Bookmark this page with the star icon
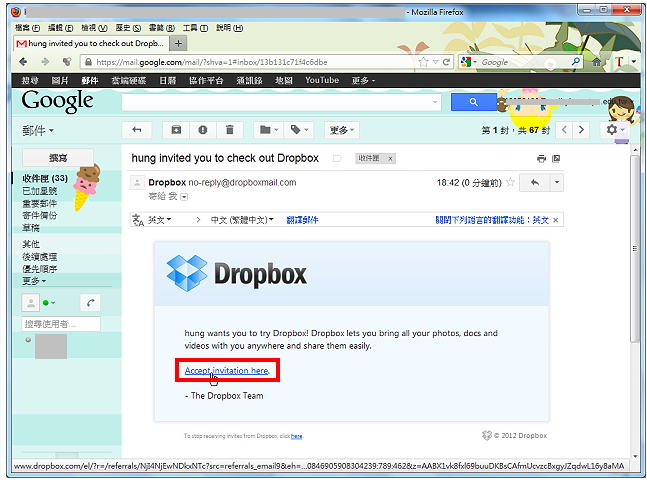647x480 pixels. pos(423,62)
